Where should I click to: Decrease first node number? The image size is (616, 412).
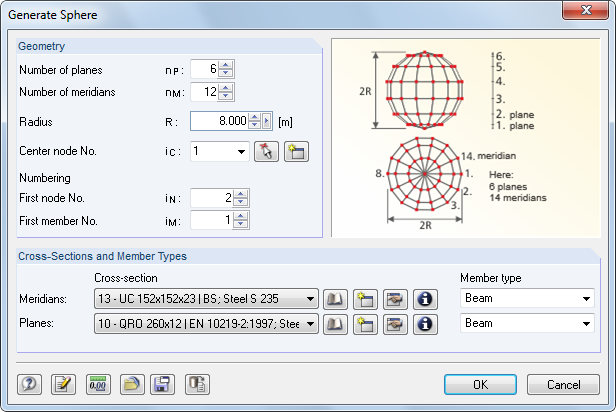tap(240, 202)
